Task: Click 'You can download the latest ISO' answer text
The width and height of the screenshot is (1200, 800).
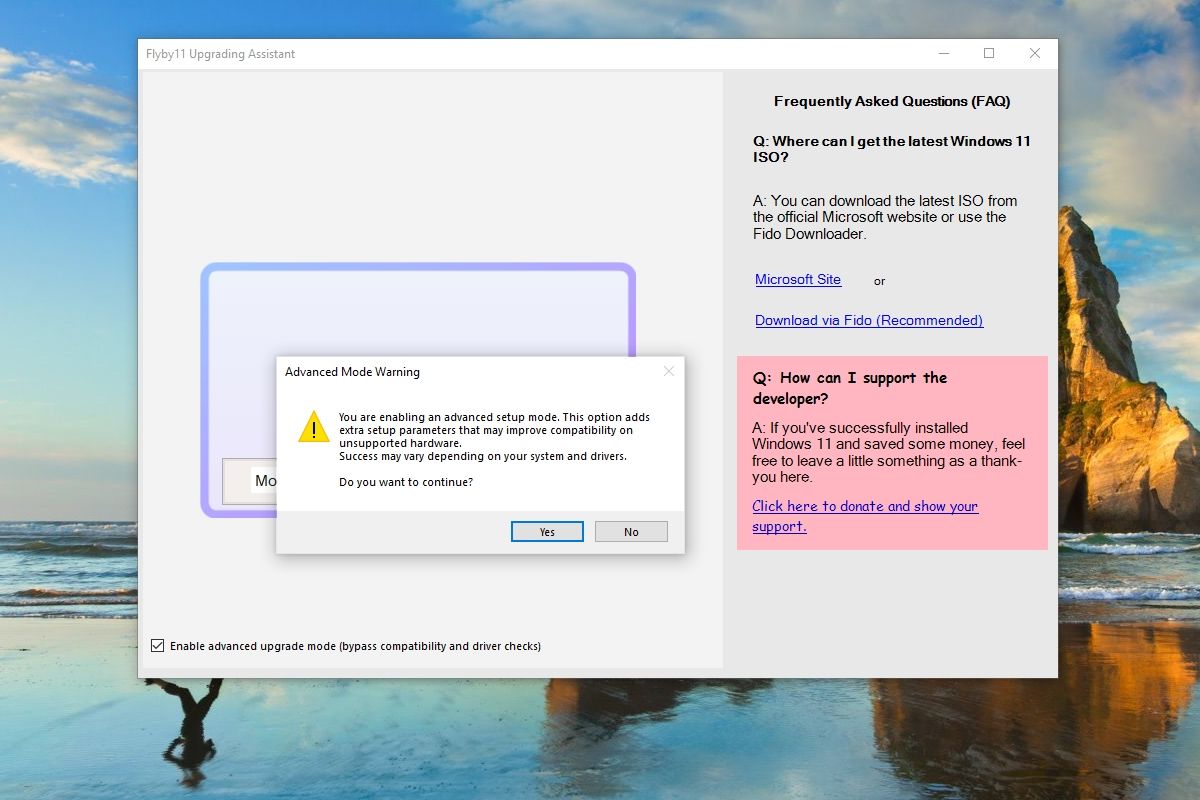Action: pos(885,217)
